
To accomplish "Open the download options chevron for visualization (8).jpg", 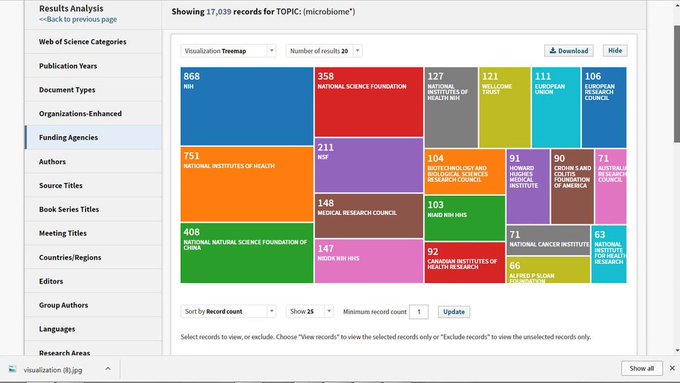I will 108,369.
